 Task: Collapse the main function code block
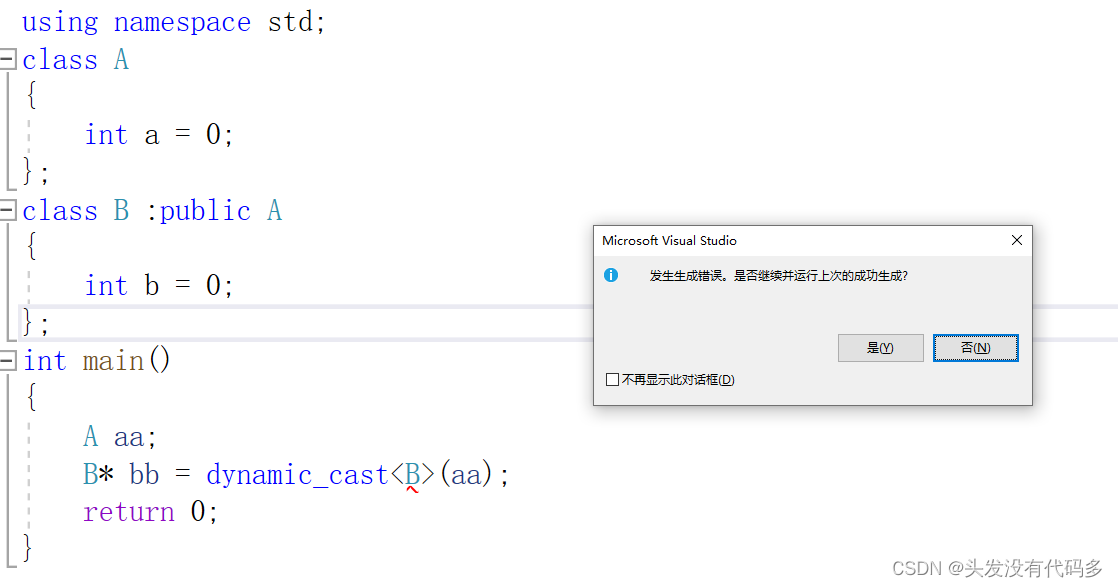[x=7, y=361]
